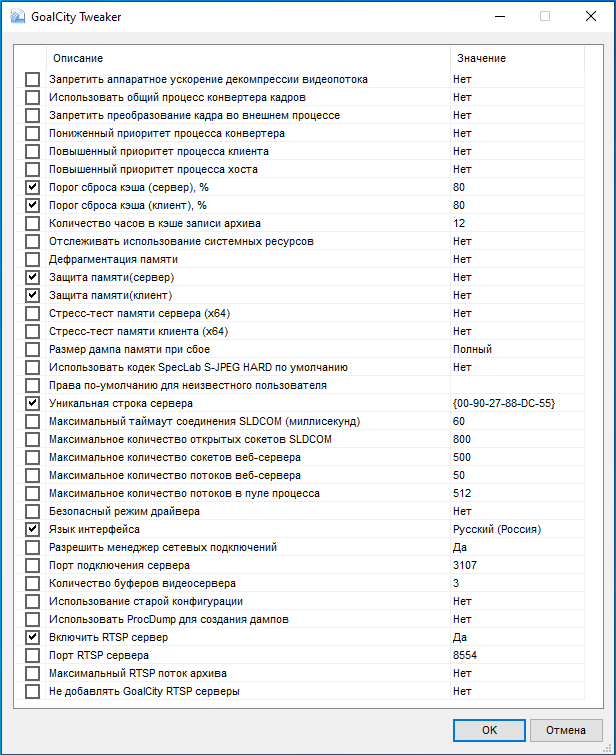The height and width of the screenshot is (755, 616).
Task: Click the value '500' for web-server sockets
Action: pyautogui.click(x=462, y=457)
